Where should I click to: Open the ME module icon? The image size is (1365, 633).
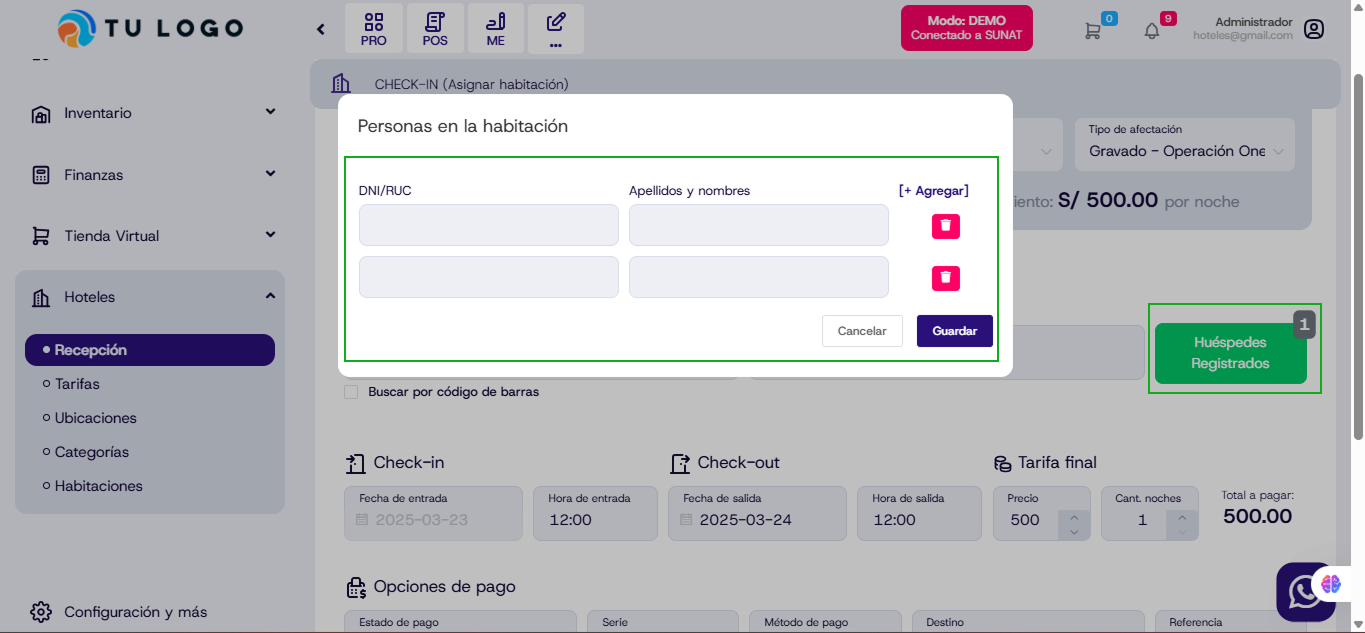click(x=495, y=28)
